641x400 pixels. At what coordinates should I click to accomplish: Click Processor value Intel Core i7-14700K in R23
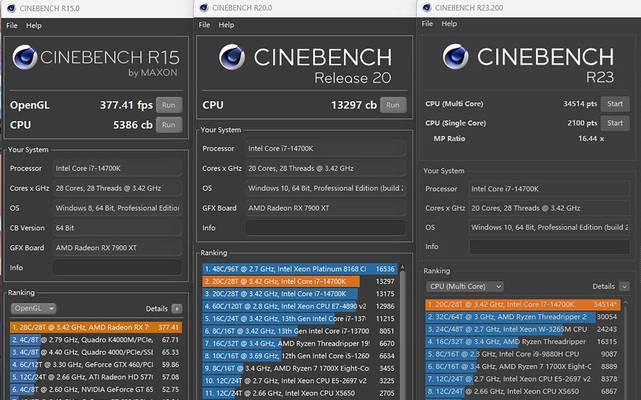(x=549, y=189)
